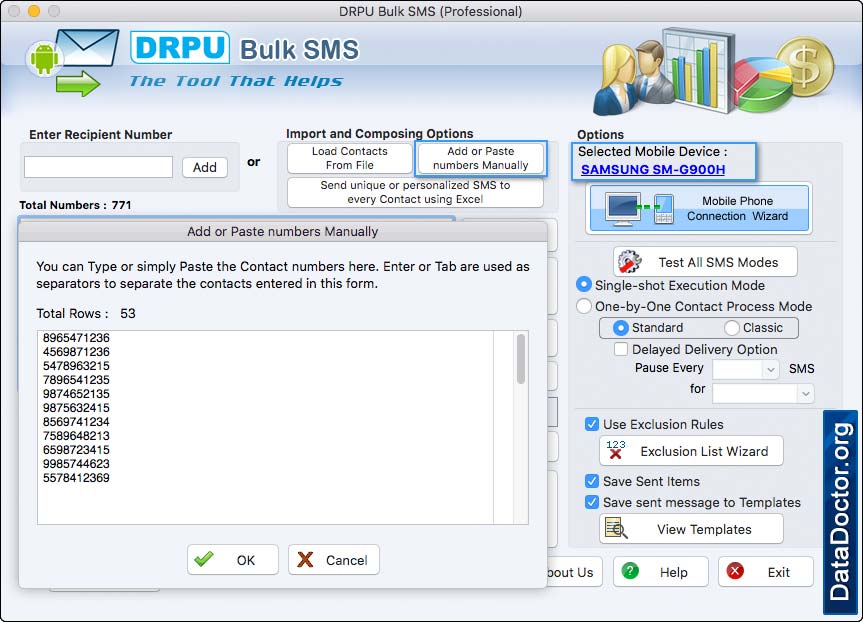The height and width of the screenshot is (622, 863).
Task: Select the number 8965471236
Action: click(x=76, y=337)
